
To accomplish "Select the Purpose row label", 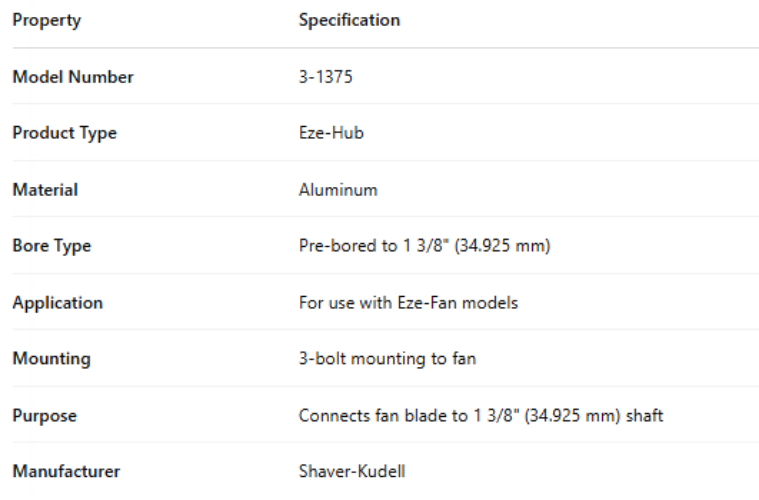I will point(44,415).
